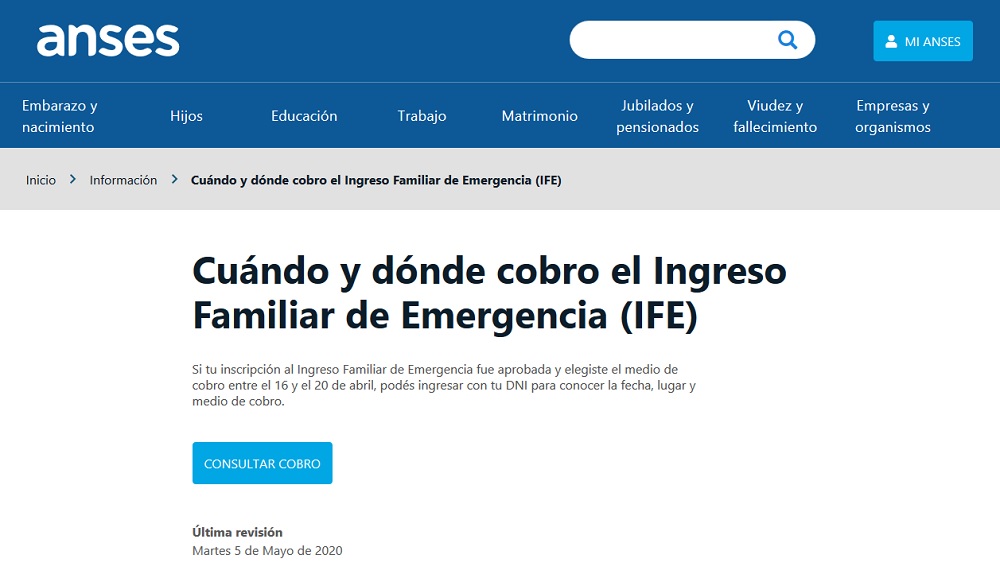This screenshot has height=578, width=1000.
Task: Click the user icon in MI ANSES
Action: (891, 42)
